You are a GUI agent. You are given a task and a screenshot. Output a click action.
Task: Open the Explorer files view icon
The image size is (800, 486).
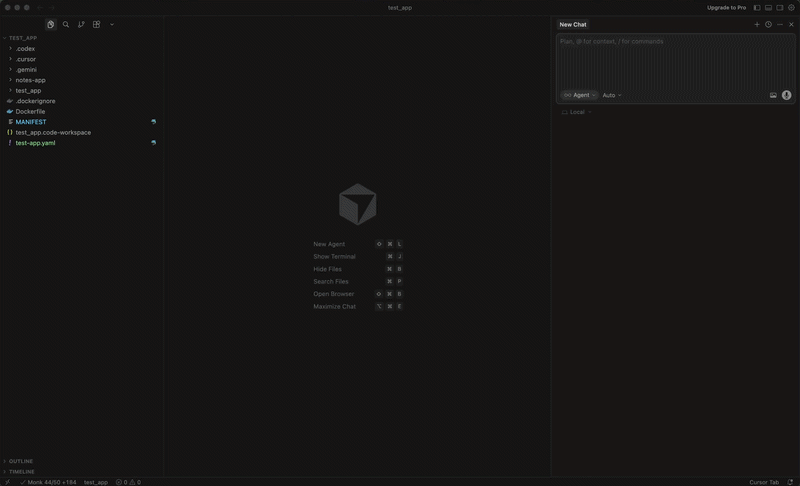[51, 24]
